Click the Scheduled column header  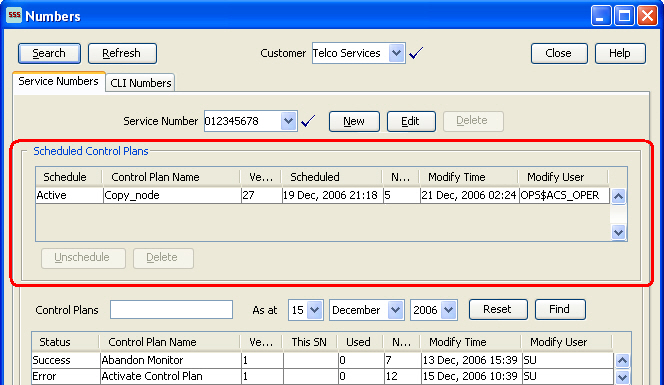click(332, 177)
